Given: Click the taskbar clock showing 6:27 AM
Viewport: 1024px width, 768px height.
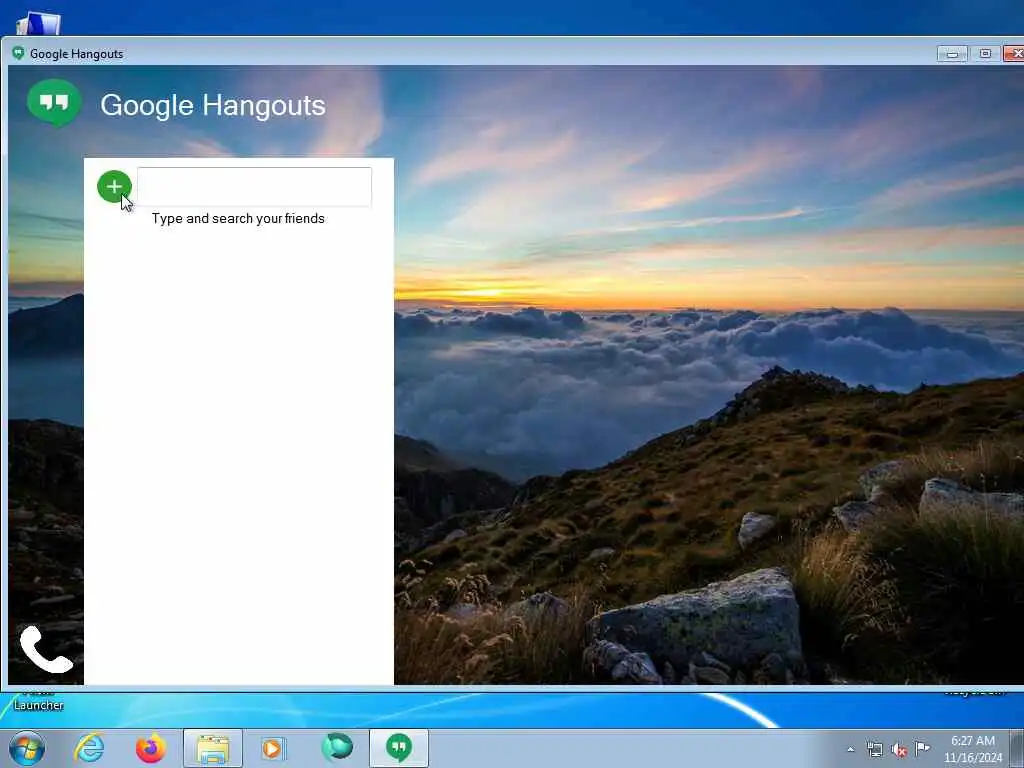Looking at the screenshot, I should 972,749.
